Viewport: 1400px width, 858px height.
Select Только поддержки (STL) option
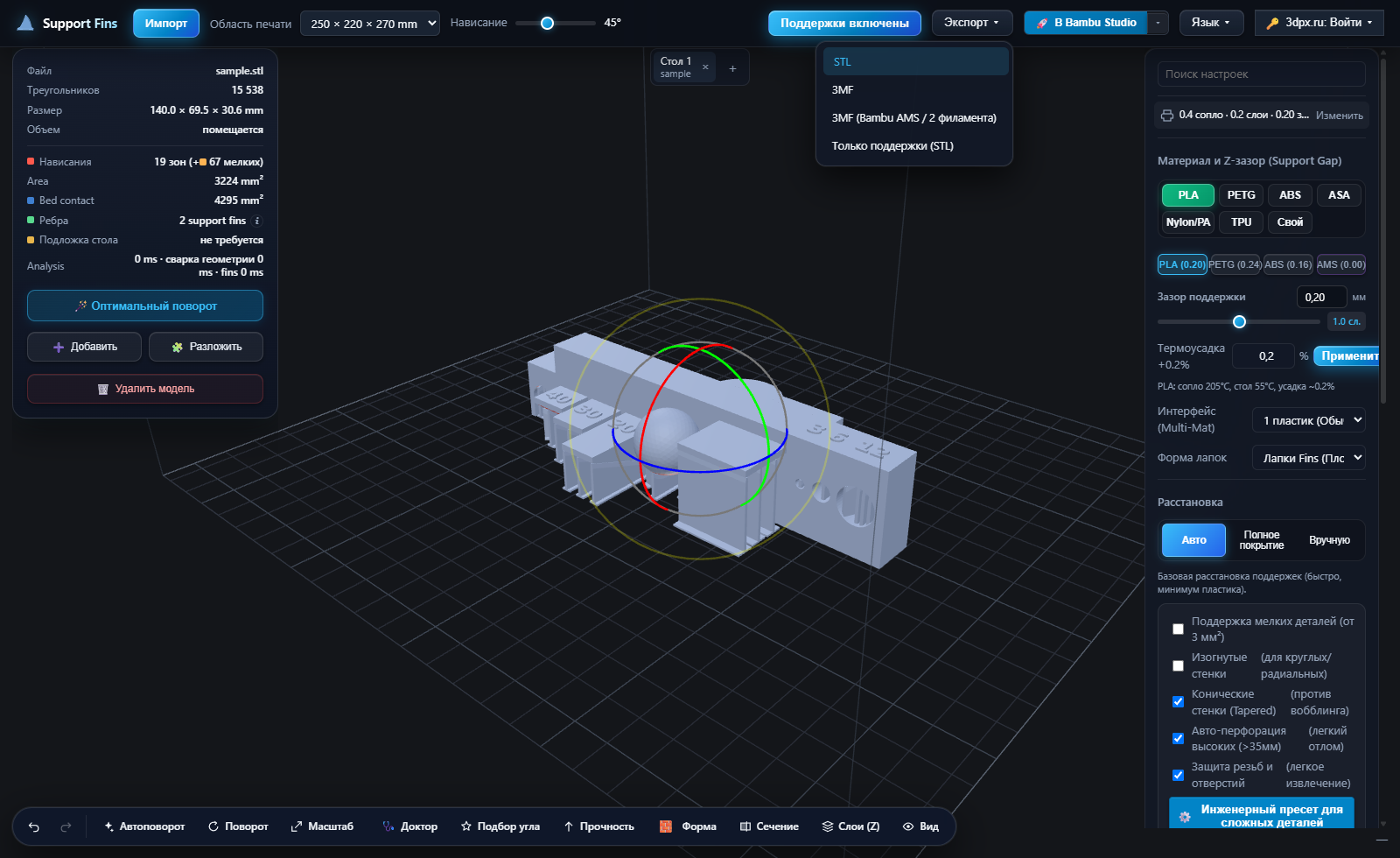916,145
